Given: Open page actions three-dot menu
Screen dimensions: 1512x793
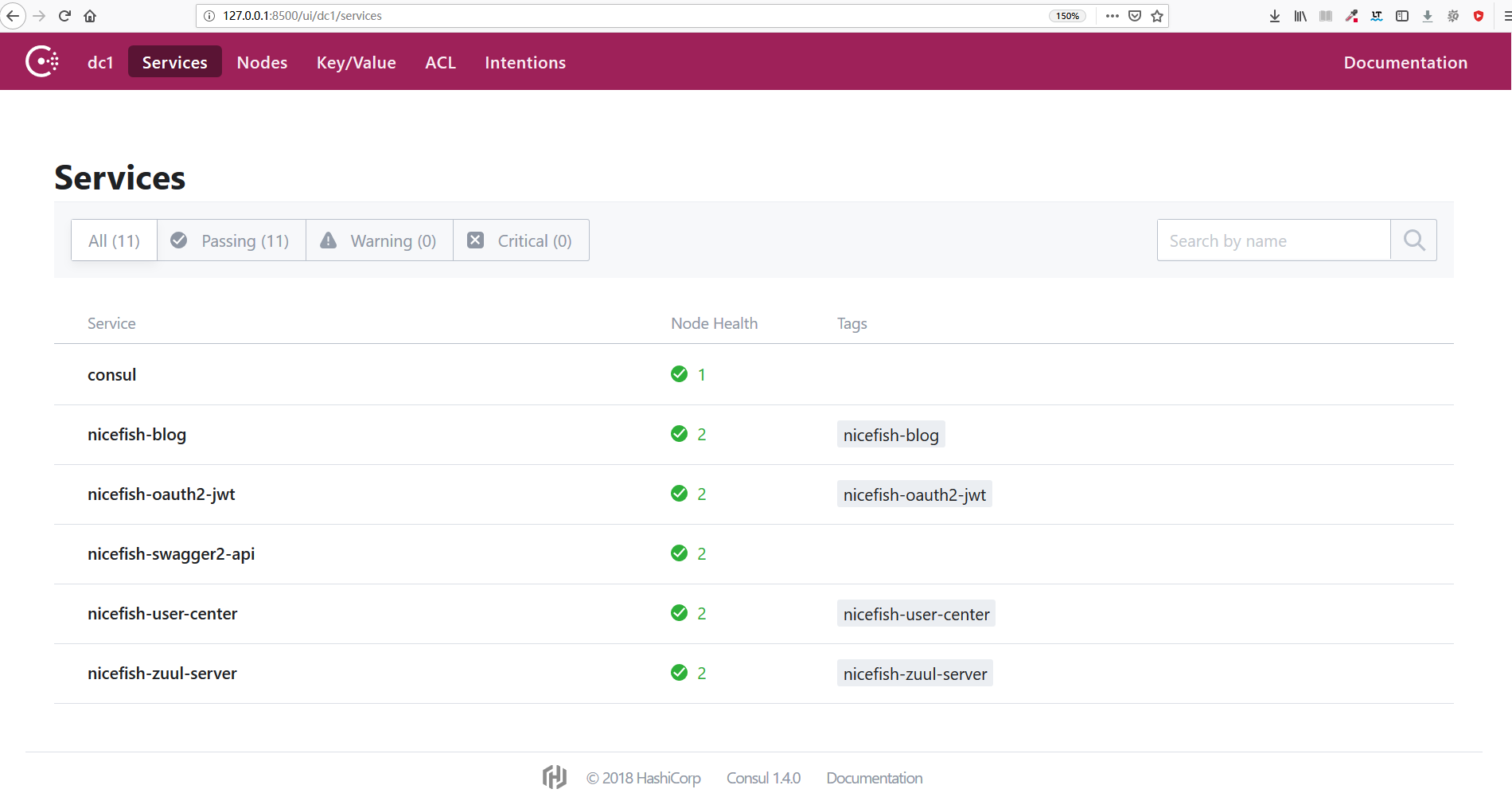Looking at the screenshot, I should (x=1112, y=16).
